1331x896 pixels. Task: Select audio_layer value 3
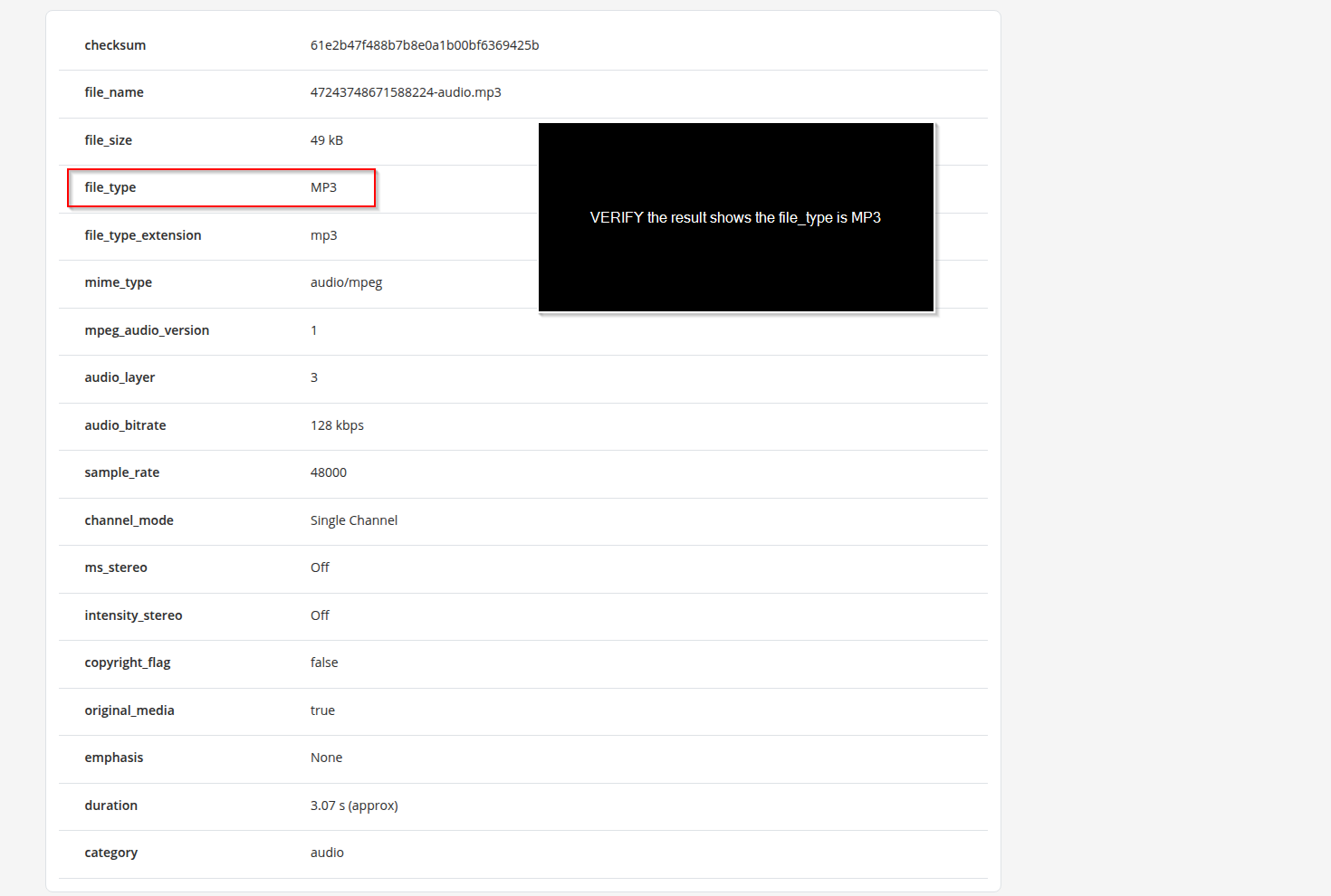pos(314,377)
